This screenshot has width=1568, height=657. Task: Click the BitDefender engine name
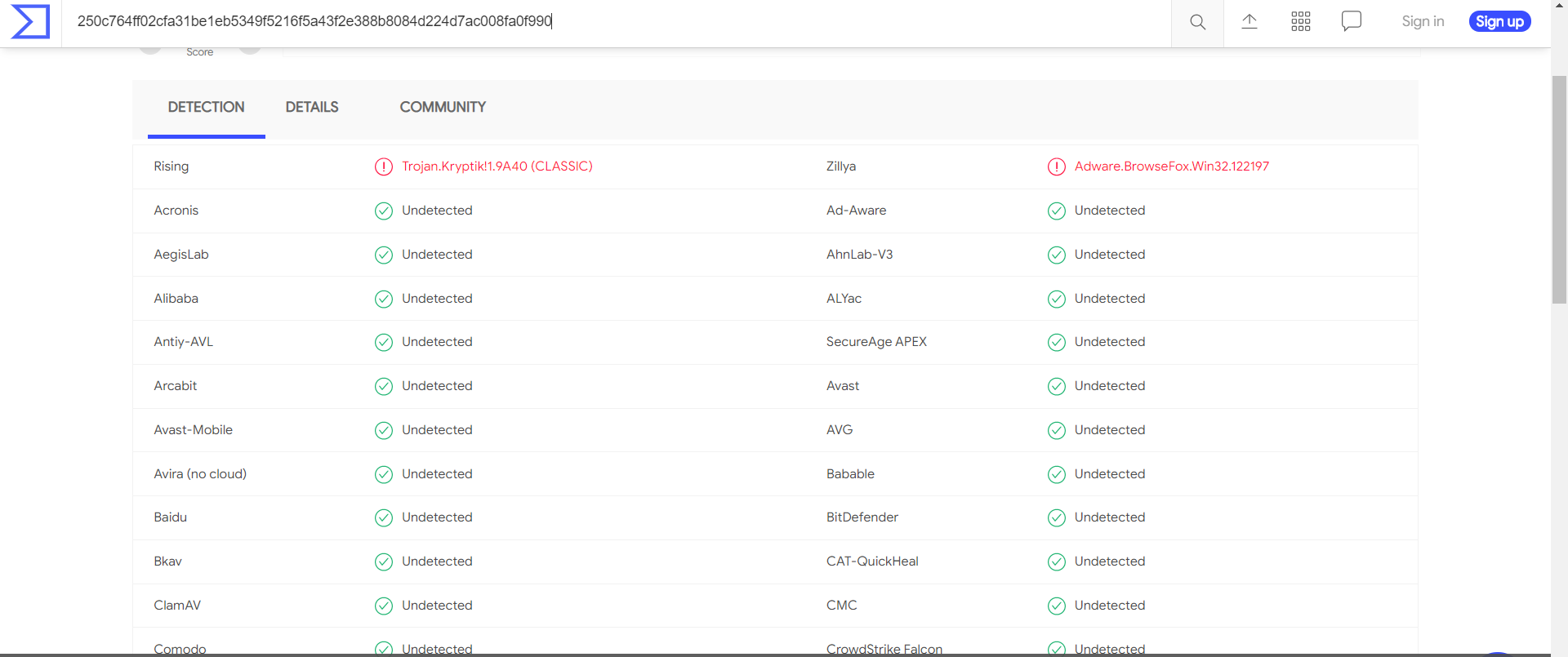point(862,517)
